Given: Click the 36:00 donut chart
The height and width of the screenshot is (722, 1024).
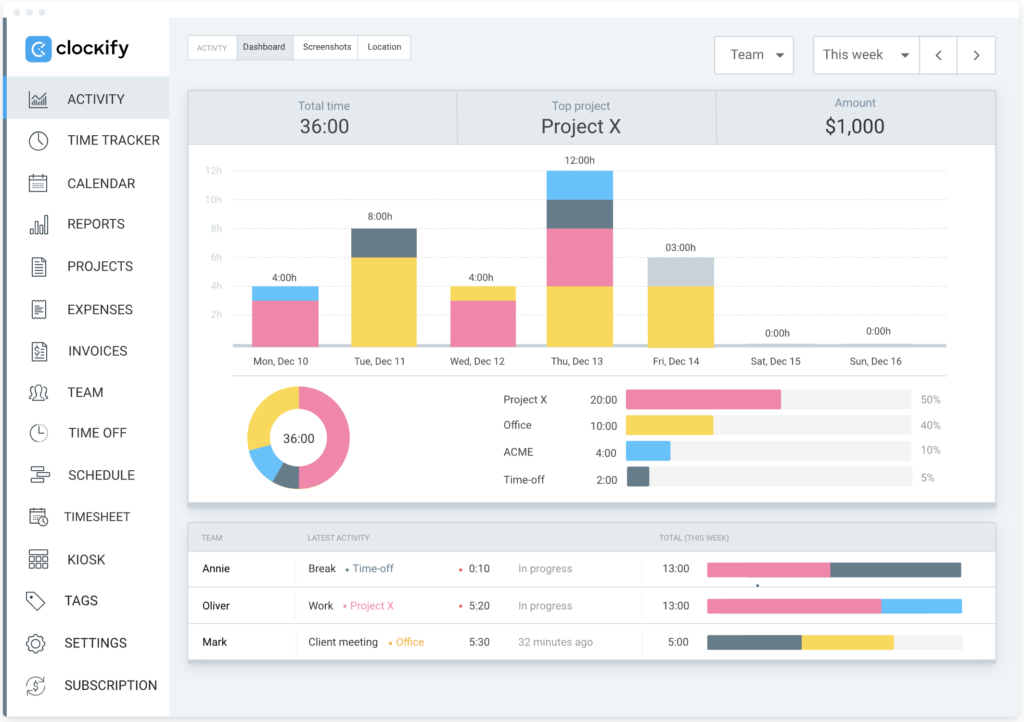Looking at the screenshot, I should 298,438.
